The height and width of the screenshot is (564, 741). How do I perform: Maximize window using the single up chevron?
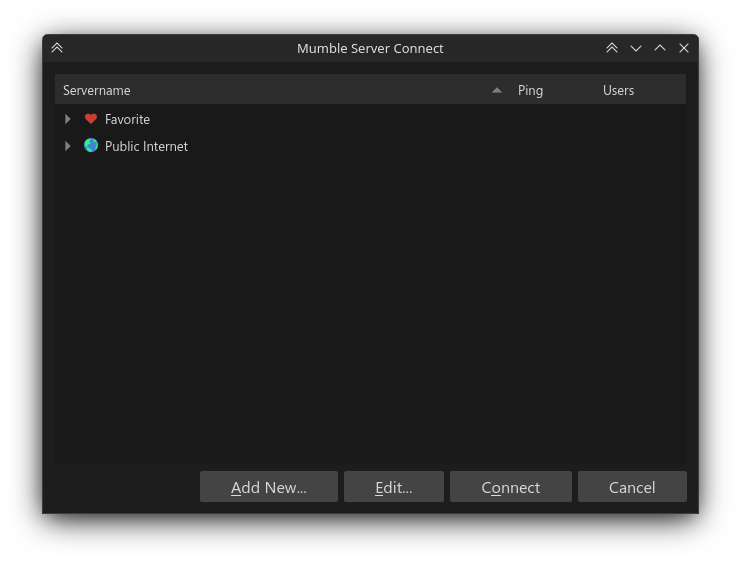(x=660, y=48)
